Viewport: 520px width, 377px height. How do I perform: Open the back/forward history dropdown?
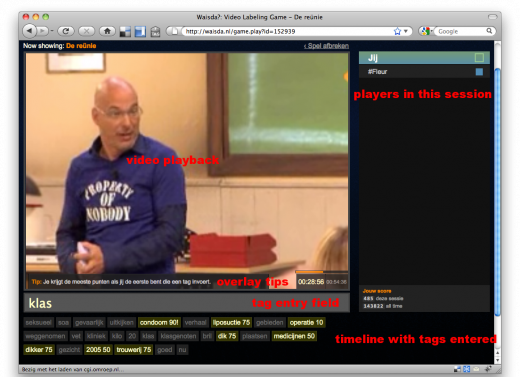click(52, 31)
